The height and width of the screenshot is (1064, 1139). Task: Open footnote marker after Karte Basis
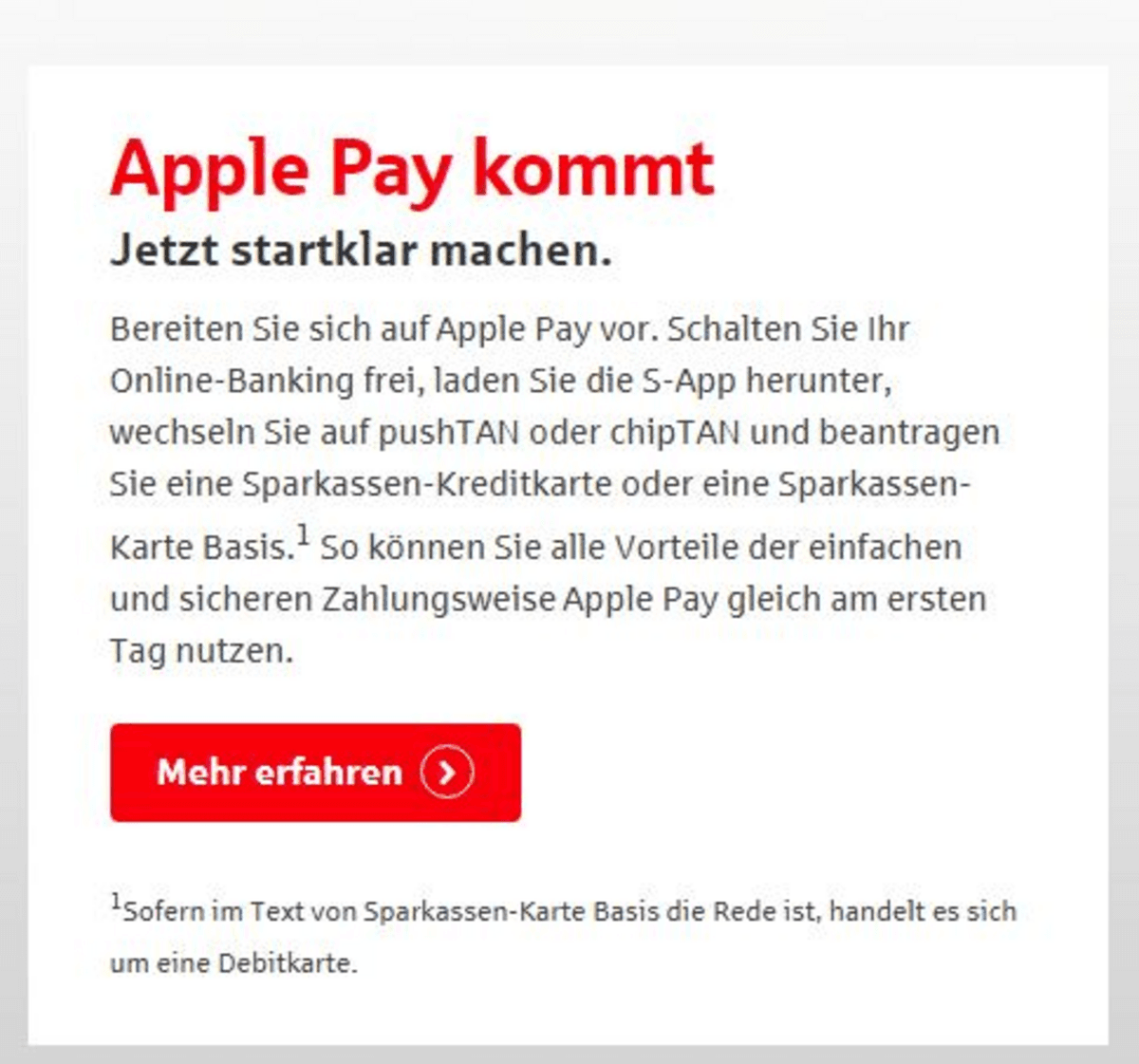coord(303,536)
